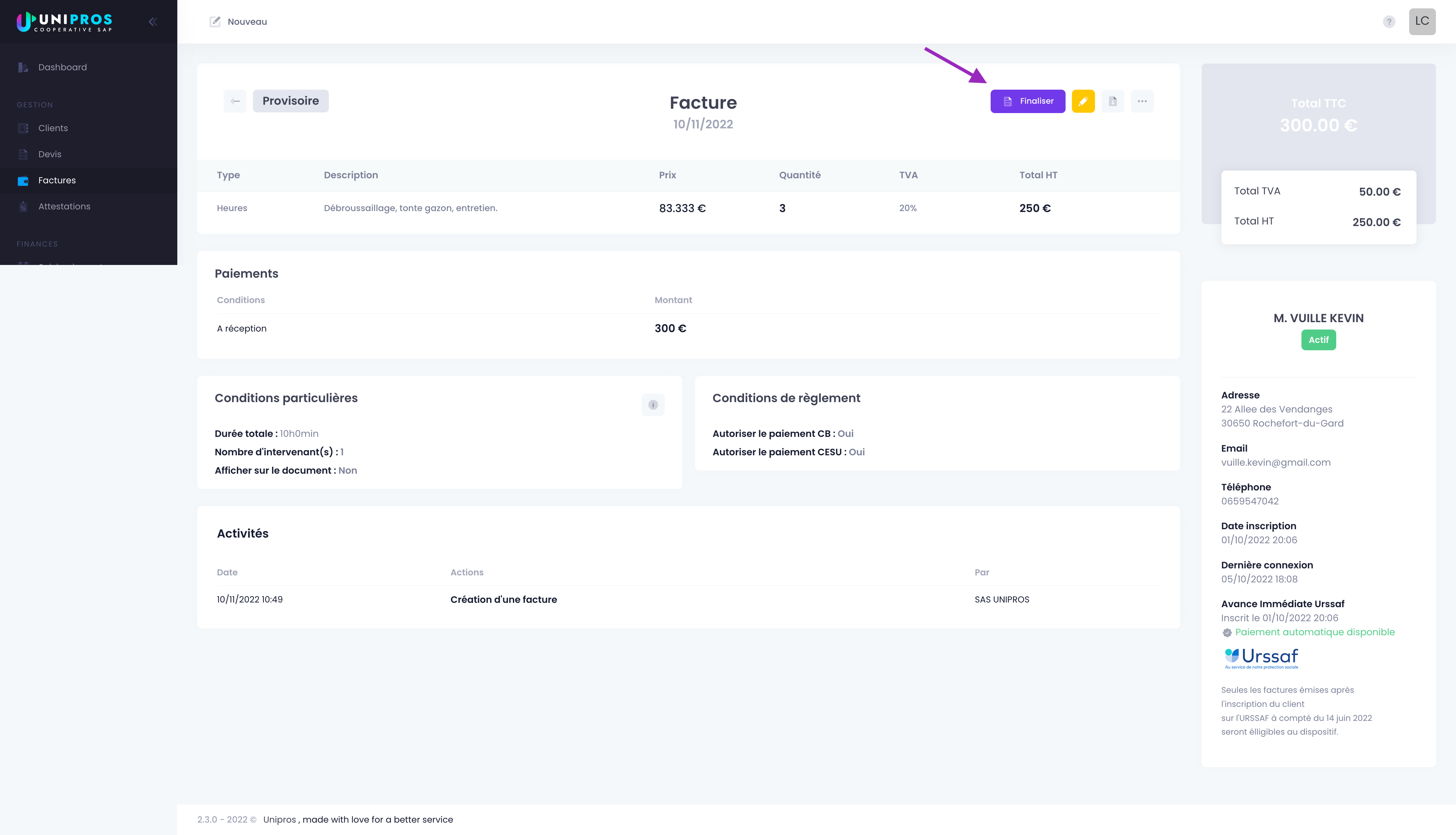Go back with the left arrow button
1456x835 pixels.
tap(235, 101)
